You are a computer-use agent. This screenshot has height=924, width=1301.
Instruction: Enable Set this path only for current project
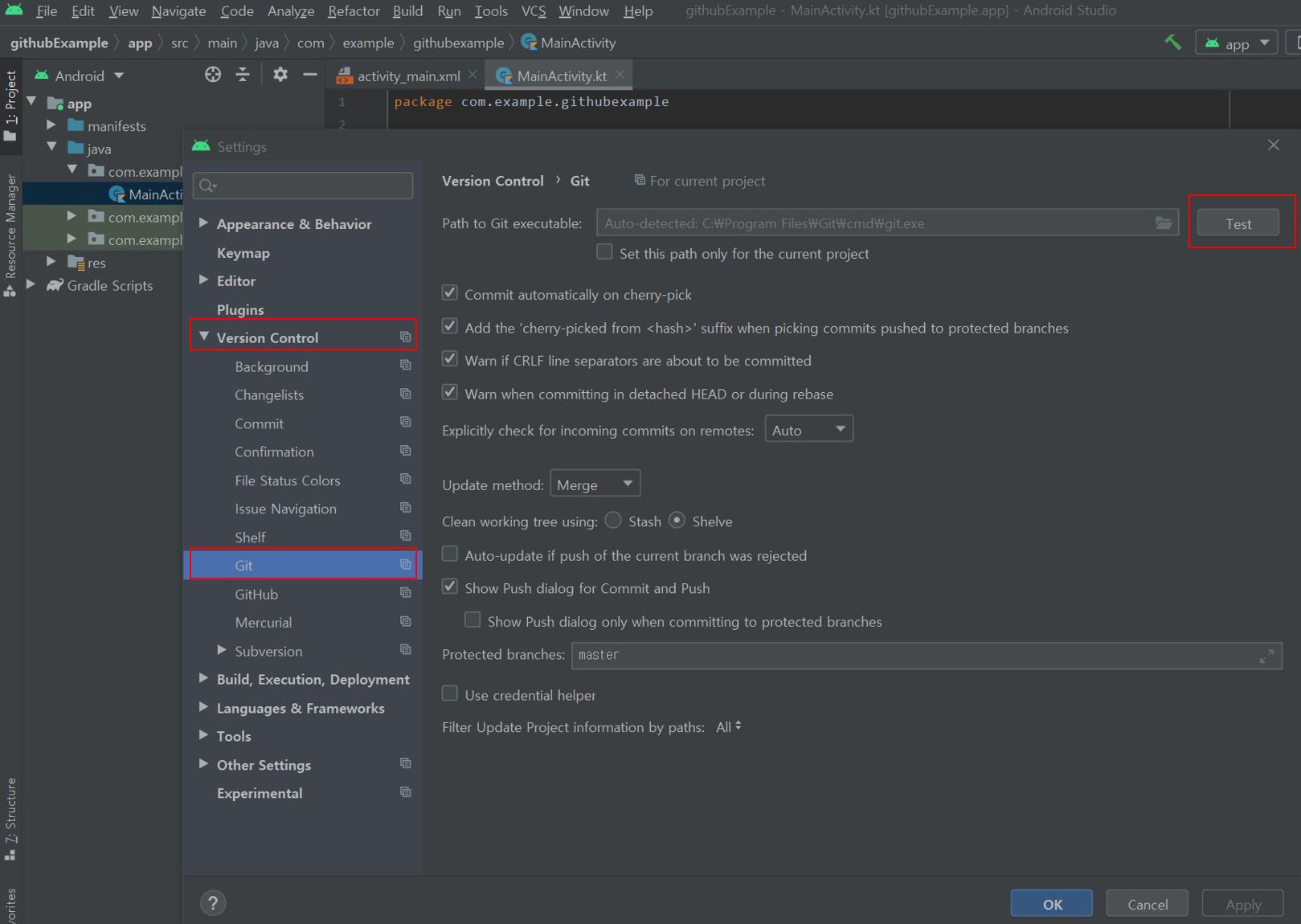pyautogui.click(x=604, y=252)
